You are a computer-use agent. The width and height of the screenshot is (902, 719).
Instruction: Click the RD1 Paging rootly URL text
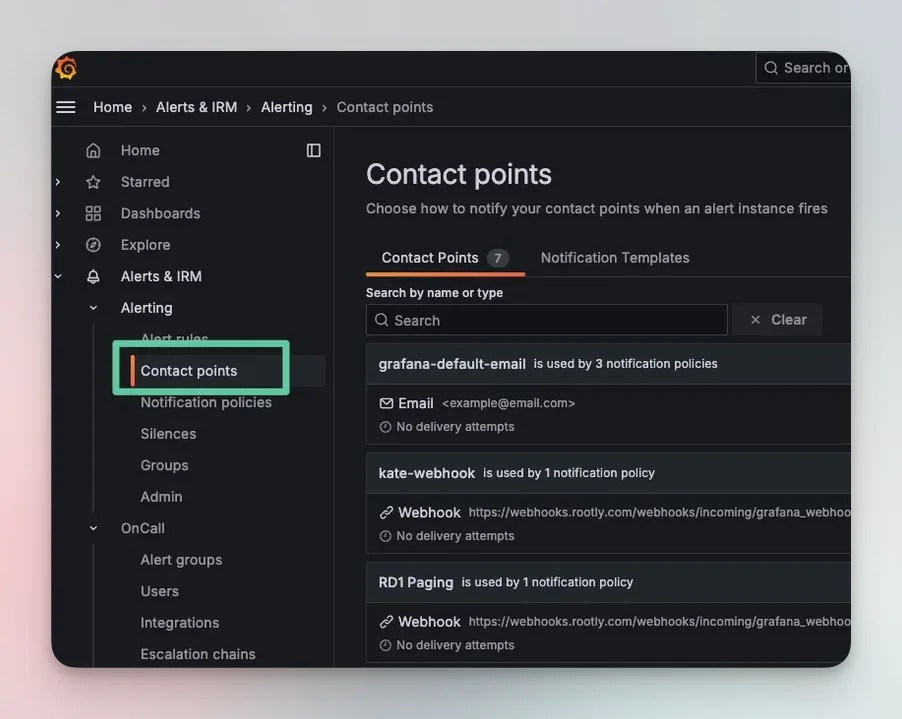pos(659,622)
